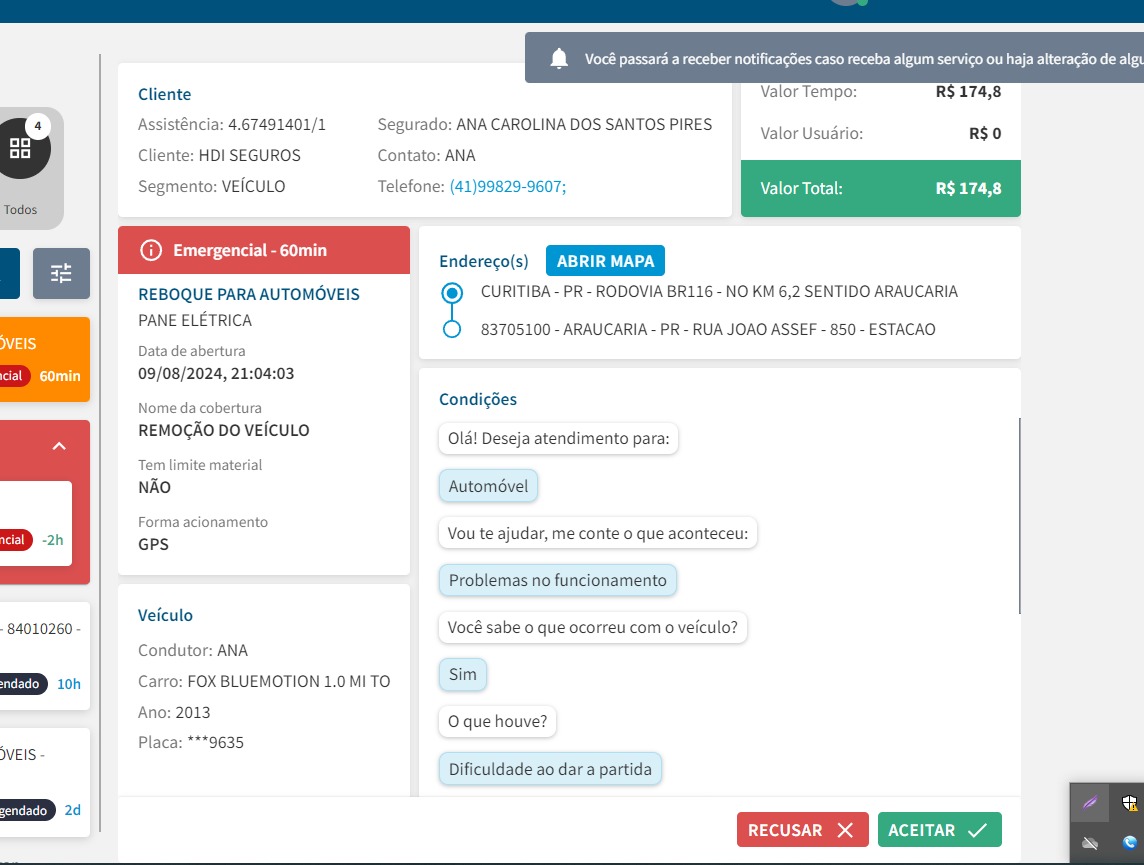Click the Emergencial info circle icon
Image resolution: width=1144 pixels, height=865 pixels.
tap(150, 250)
